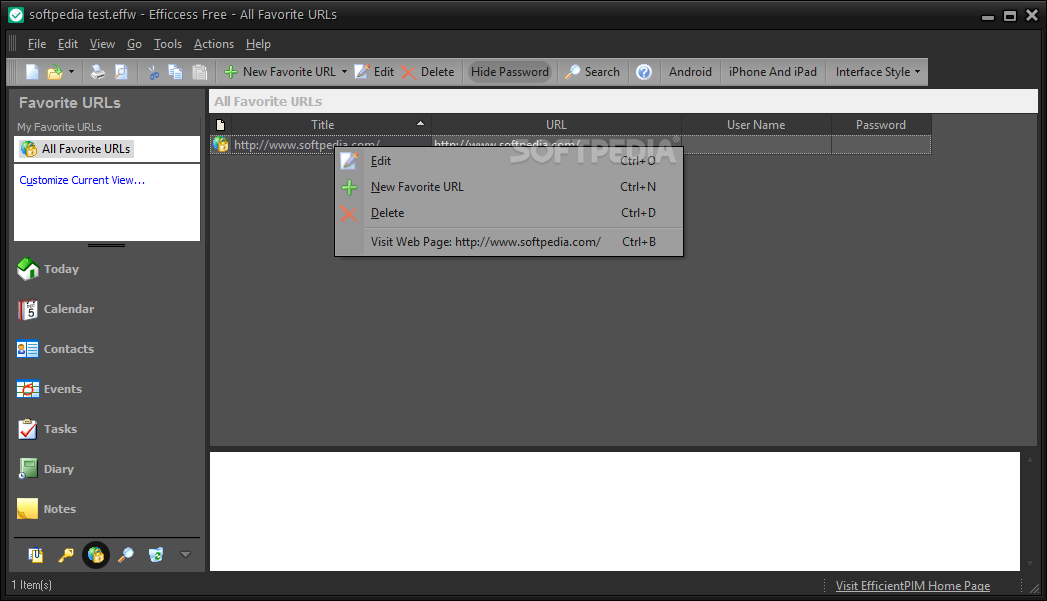Image resolution: width=1047 pixels, height=601 pixels.
Task: Click the Print toolbar icon
Action: pyautogui.click(x=97, y=71)
